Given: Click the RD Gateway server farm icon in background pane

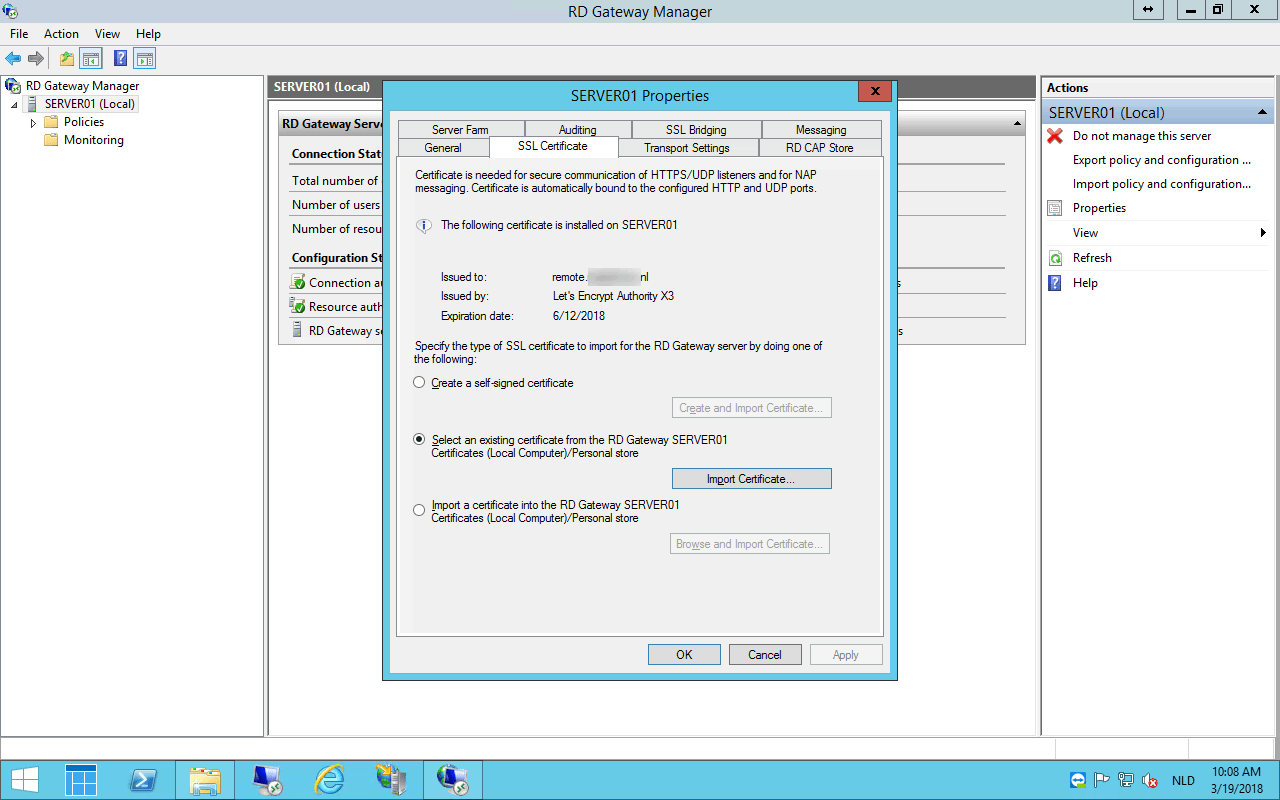Looking at the screenshot, I should click(x=298, y=330).
